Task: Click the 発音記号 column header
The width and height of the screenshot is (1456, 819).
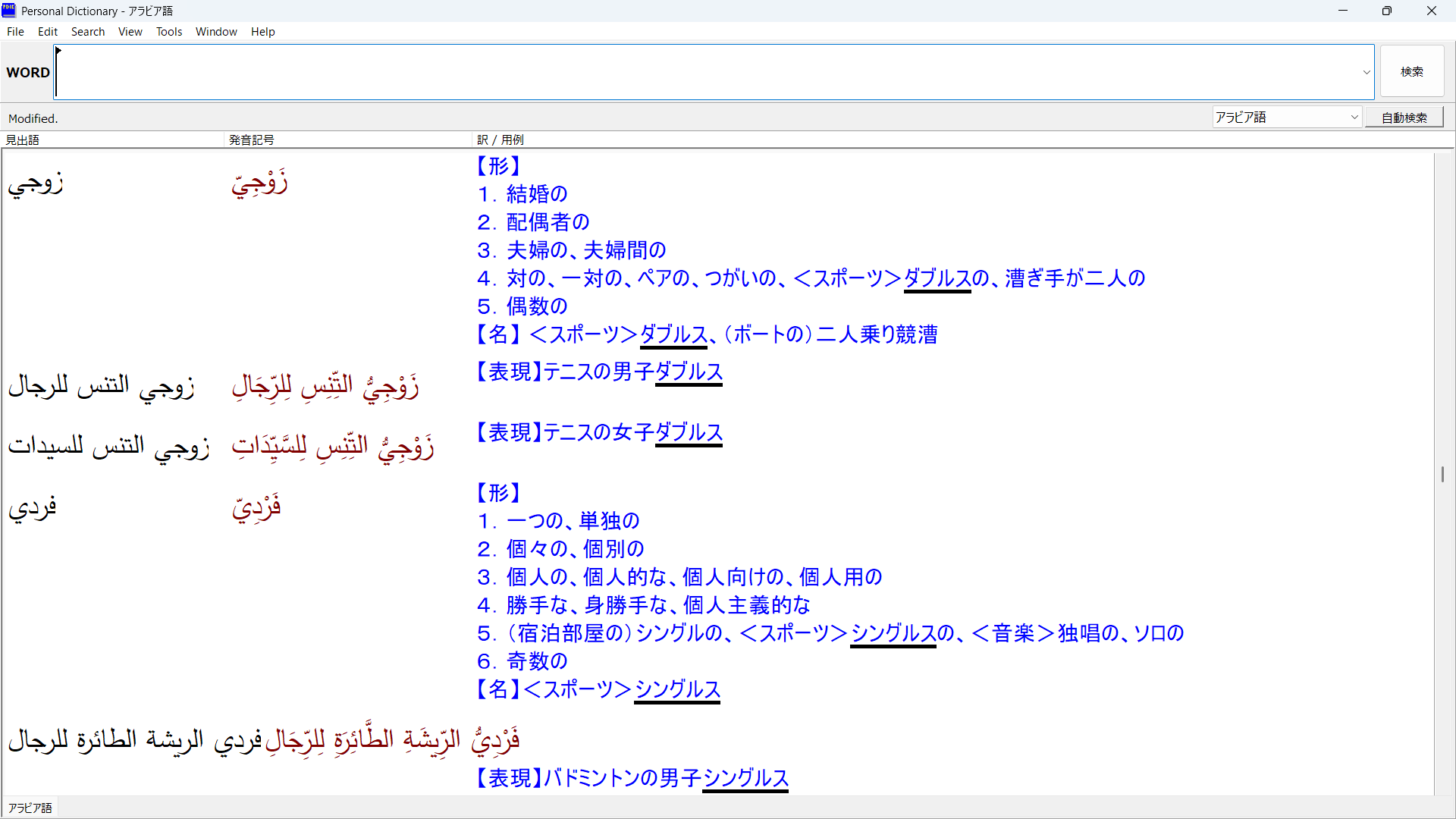Action: (x=252, y=140)
